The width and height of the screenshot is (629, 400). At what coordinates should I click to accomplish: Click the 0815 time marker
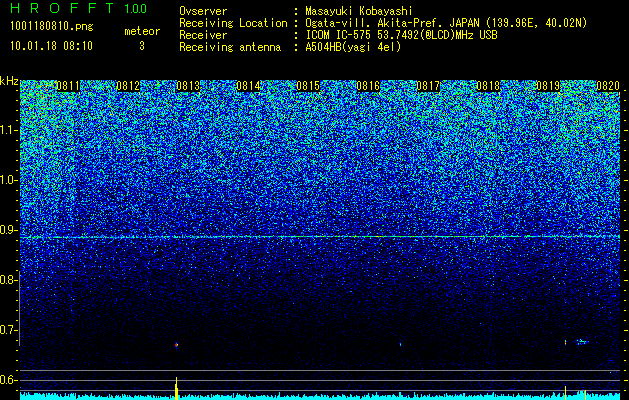[x=308, y=86]
